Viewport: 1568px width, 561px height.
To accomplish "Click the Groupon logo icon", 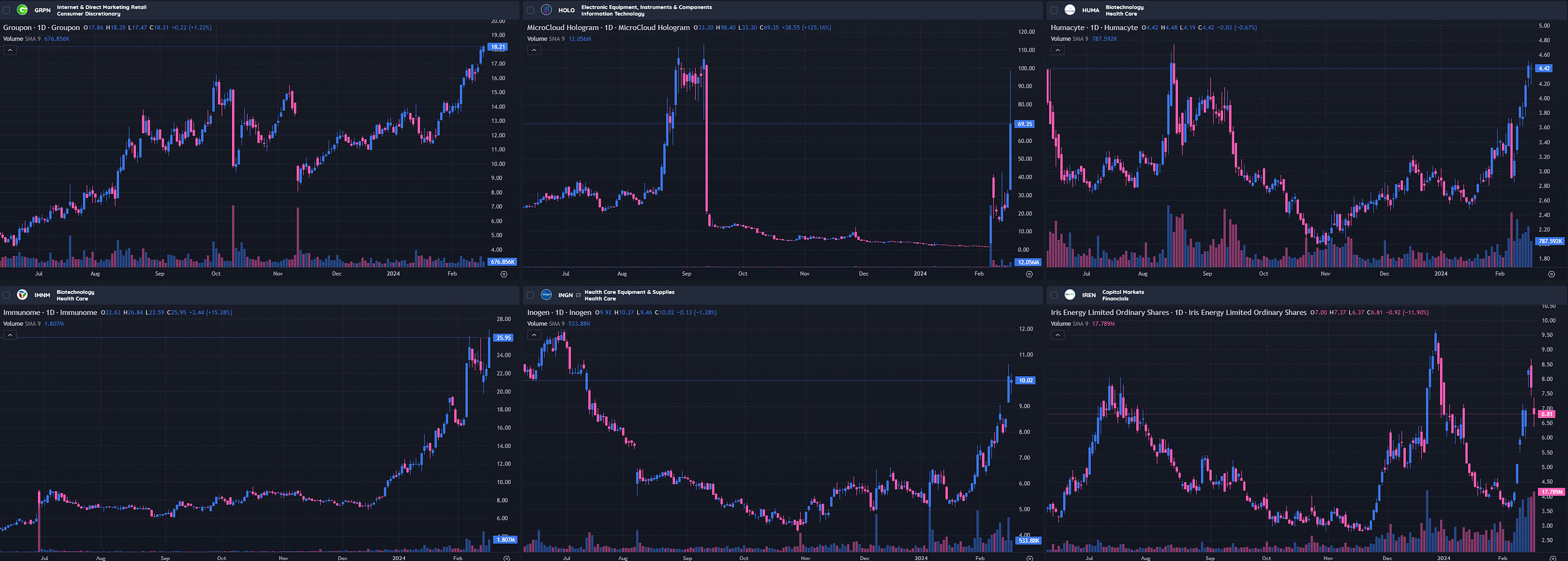I will [22, 10].
